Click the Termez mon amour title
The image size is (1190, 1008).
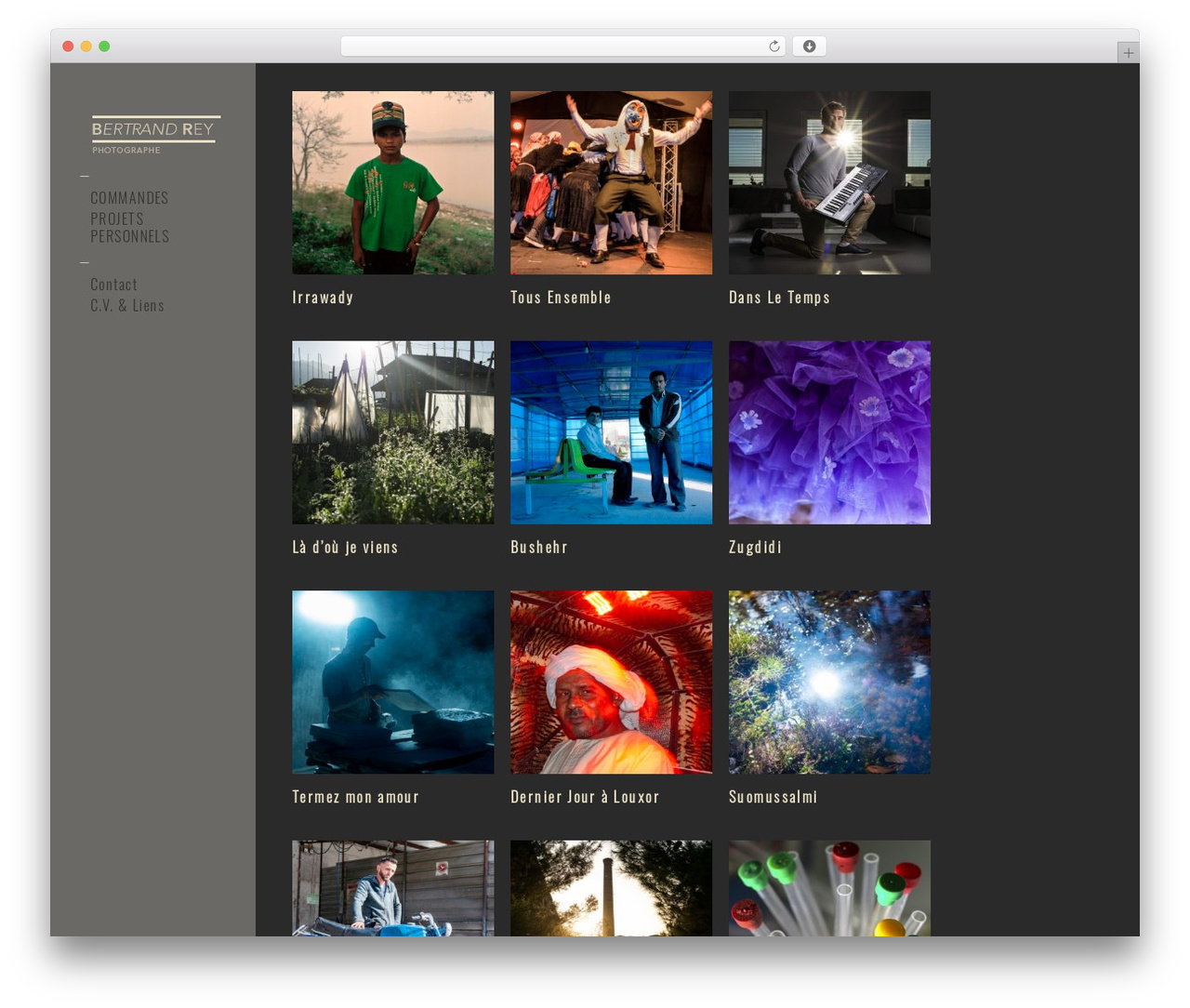(x=355, y=797)
